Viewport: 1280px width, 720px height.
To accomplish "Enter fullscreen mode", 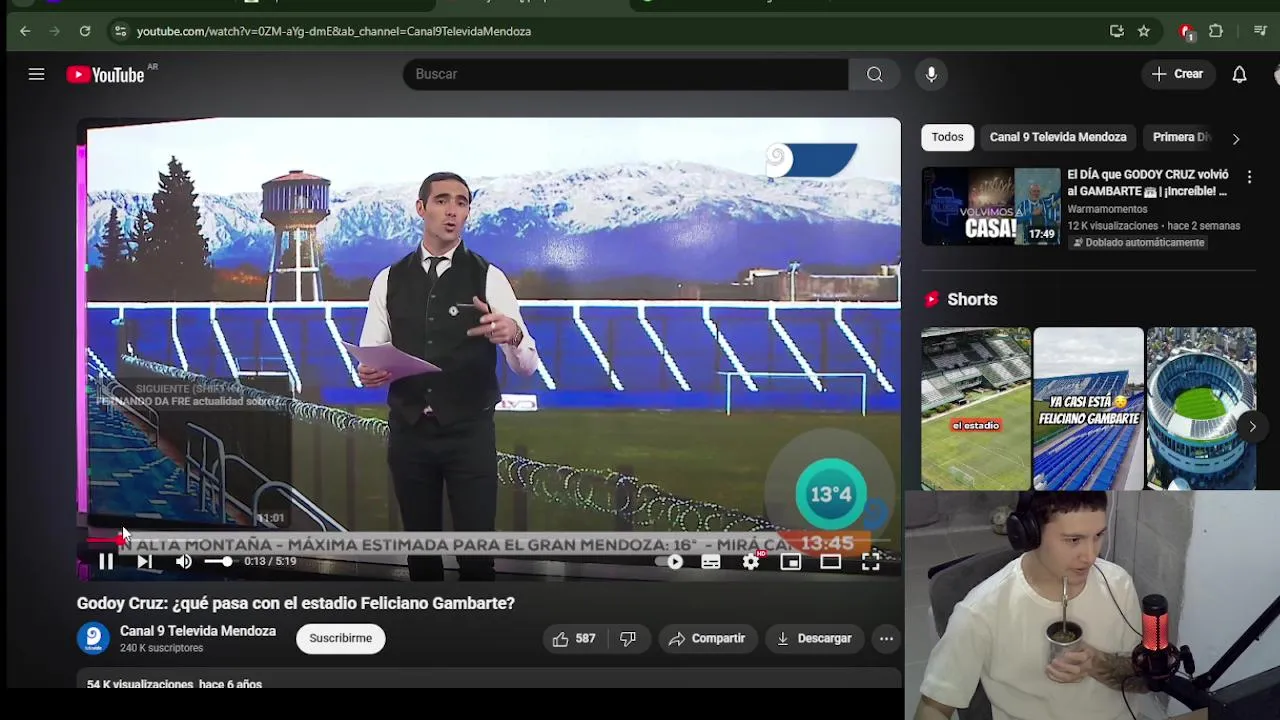I will point(871,562).
